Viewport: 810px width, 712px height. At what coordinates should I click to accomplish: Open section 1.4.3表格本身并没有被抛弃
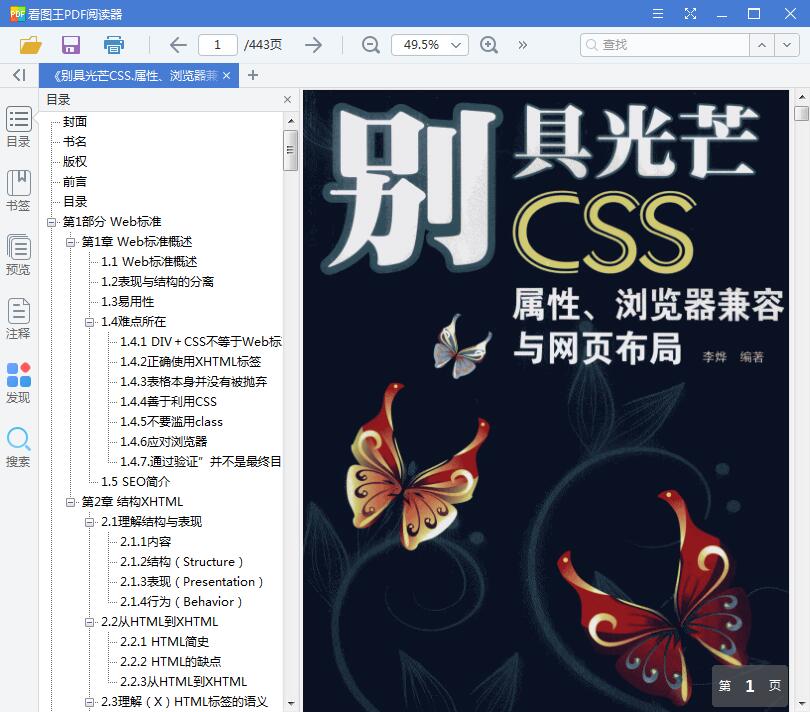pyautogui.click(x=194, y=382)
